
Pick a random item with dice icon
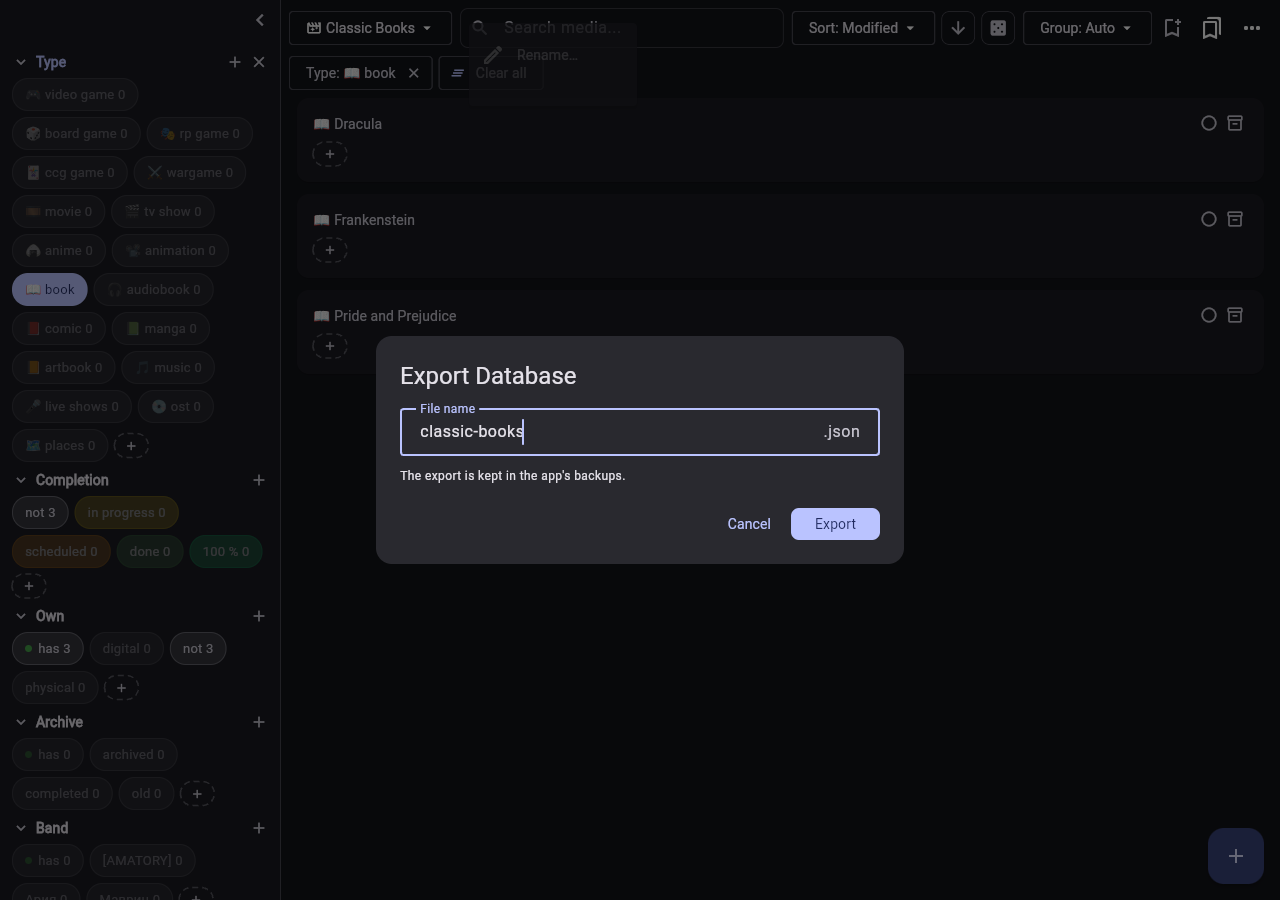pyautogui.click(x=998, y=28)
